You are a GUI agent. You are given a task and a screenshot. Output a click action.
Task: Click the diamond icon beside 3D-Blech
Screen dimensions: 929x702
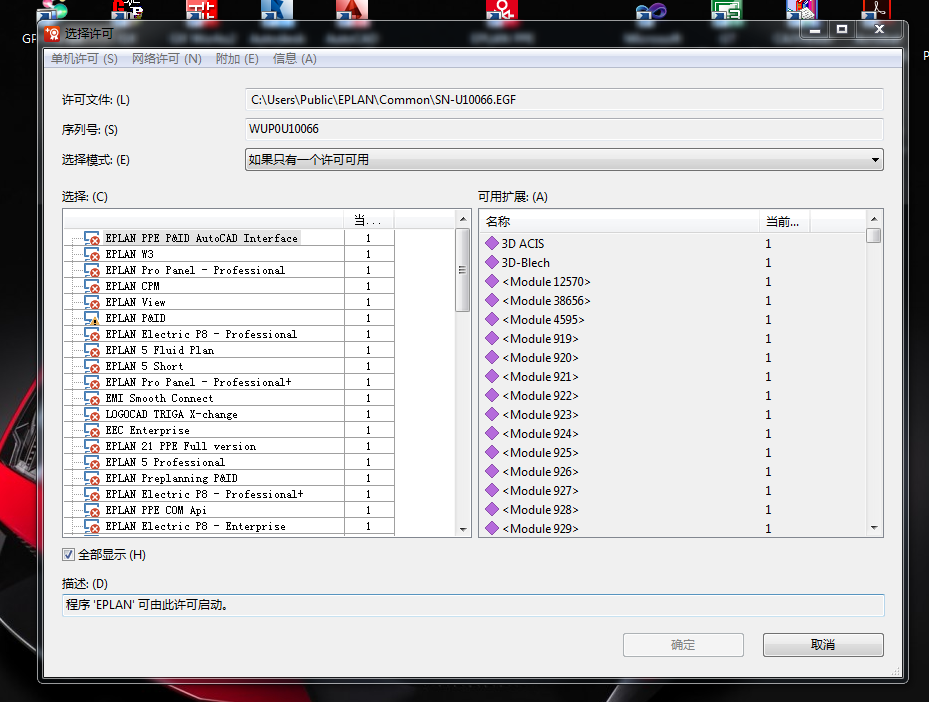click(x=491, y=263)
